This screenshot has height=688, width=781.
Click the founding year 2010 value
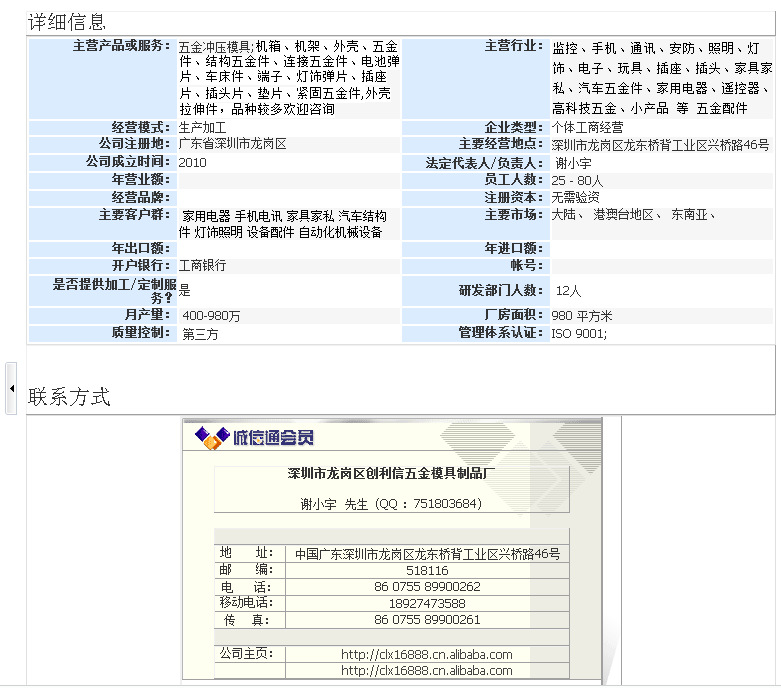(x=193, y=162)
